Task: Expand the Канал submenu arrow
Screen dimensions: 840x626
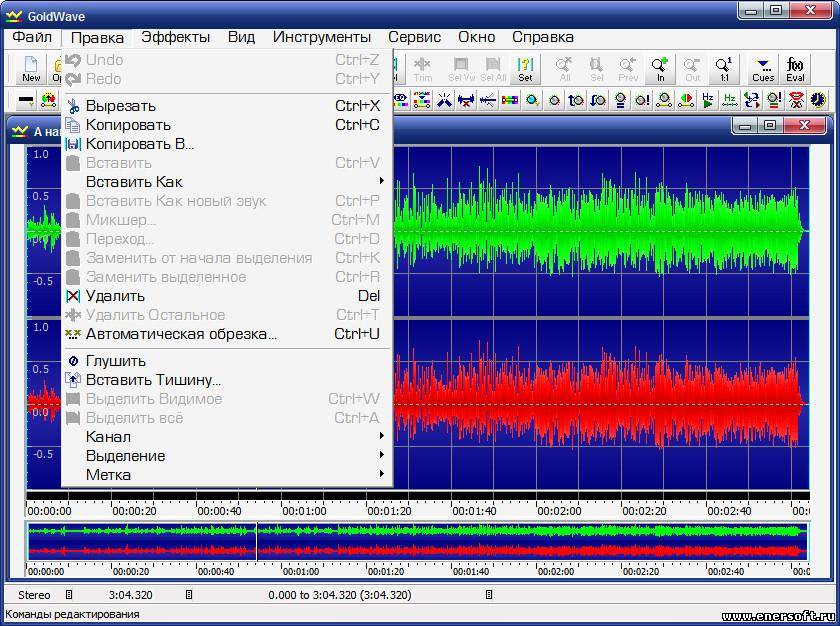Action: click(381, 436)
